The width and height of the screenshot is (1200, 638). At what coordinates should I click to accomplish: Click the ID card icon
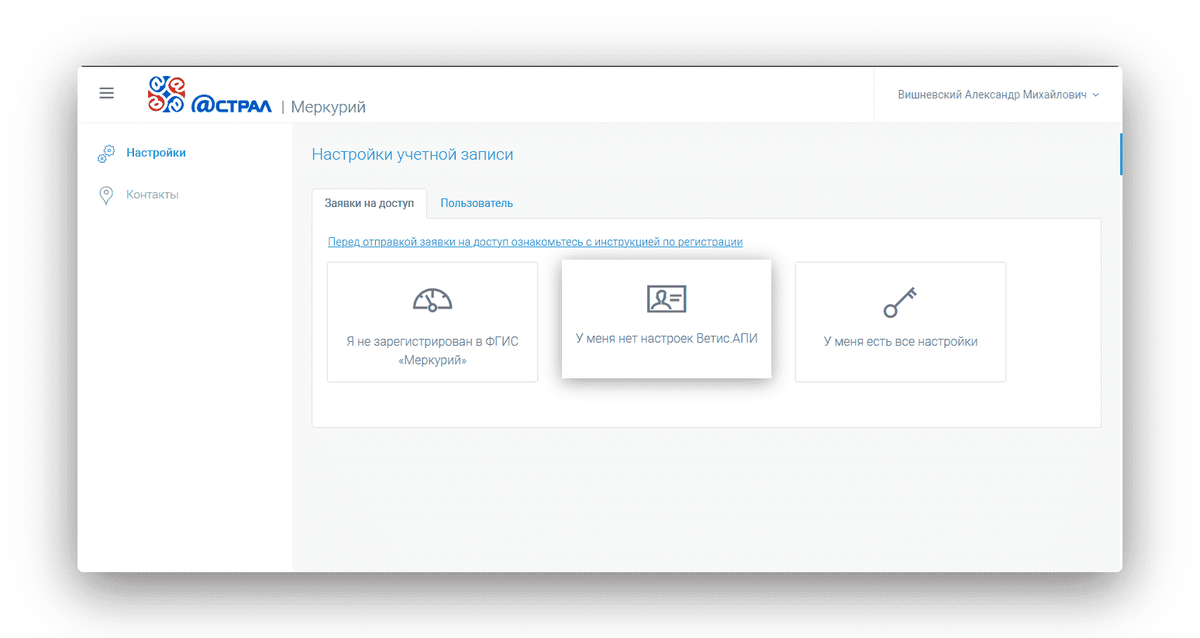pos(666,298)
